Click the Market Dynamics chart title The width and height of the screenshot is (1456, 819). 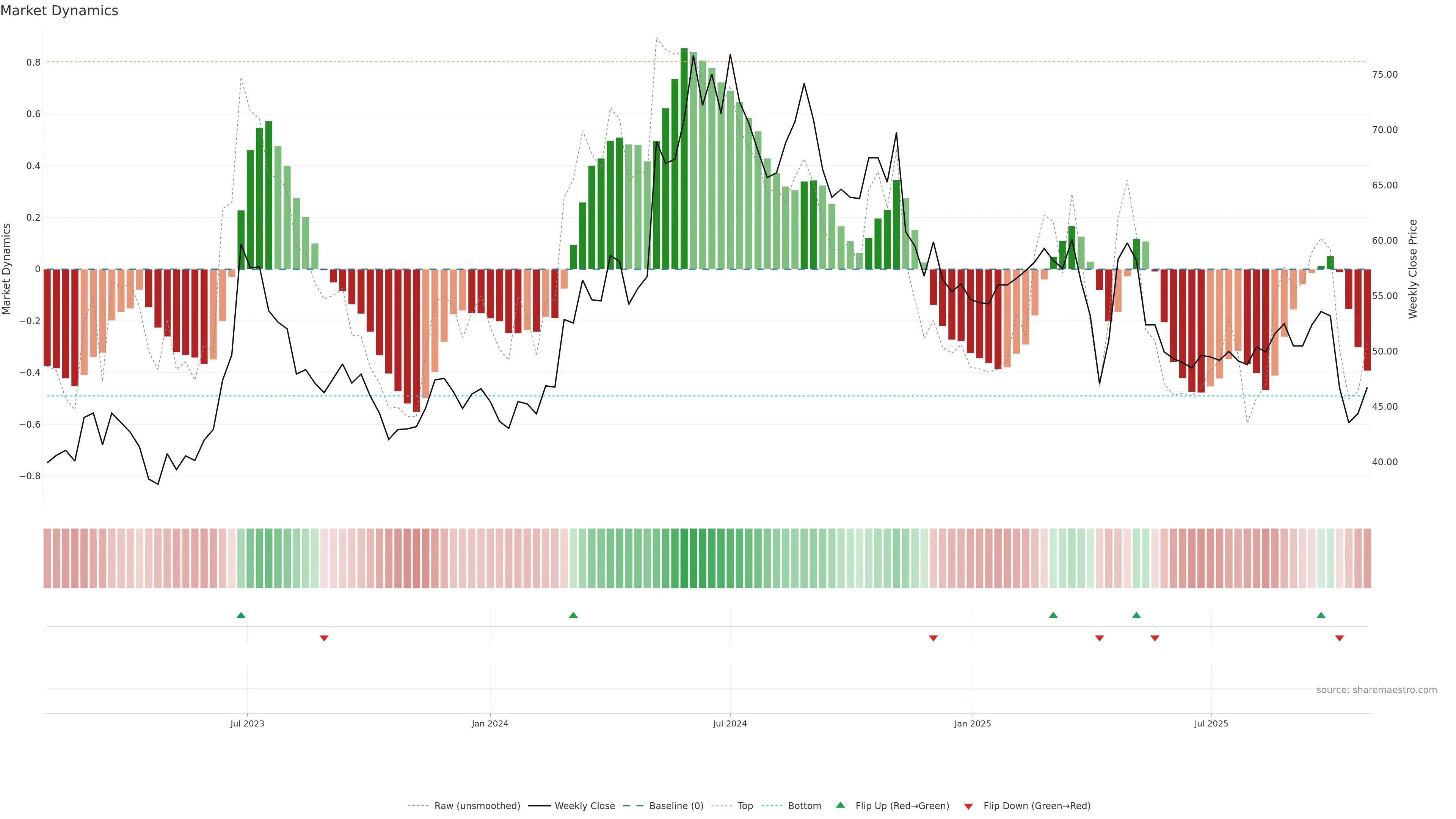[x=60, y=11]
